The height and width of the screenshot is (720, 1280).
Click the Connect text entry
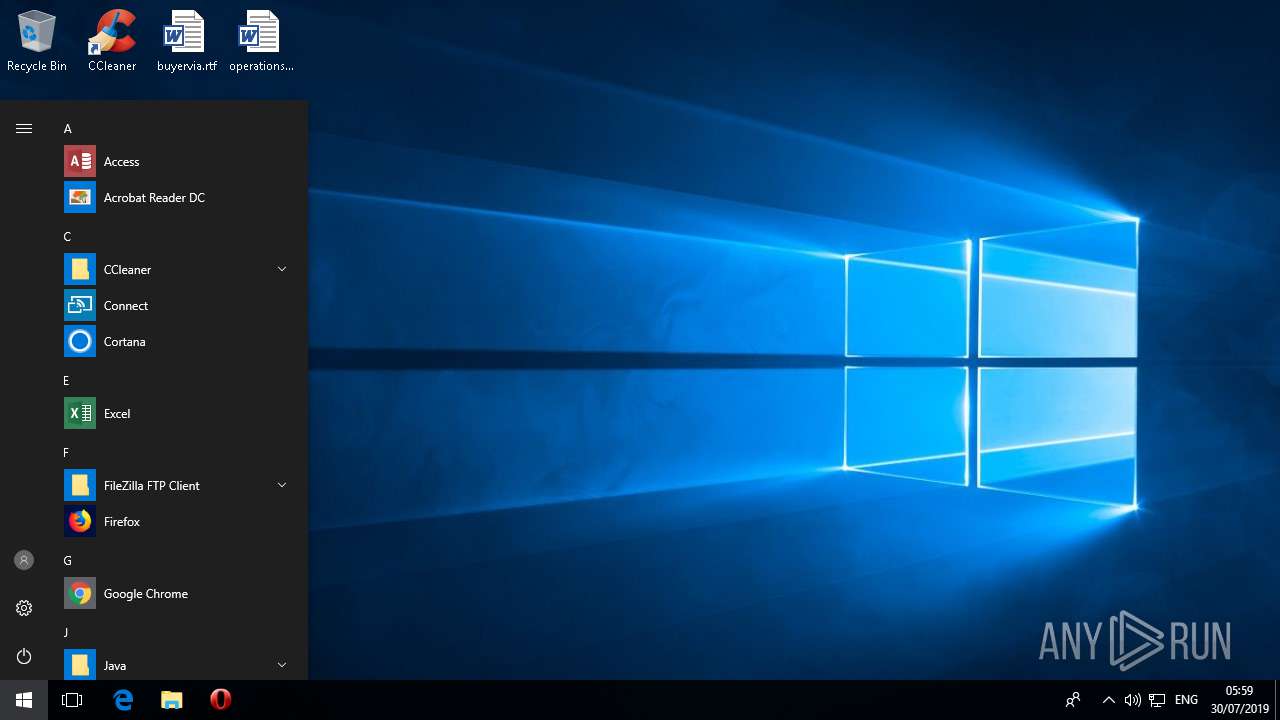point(126,306)
